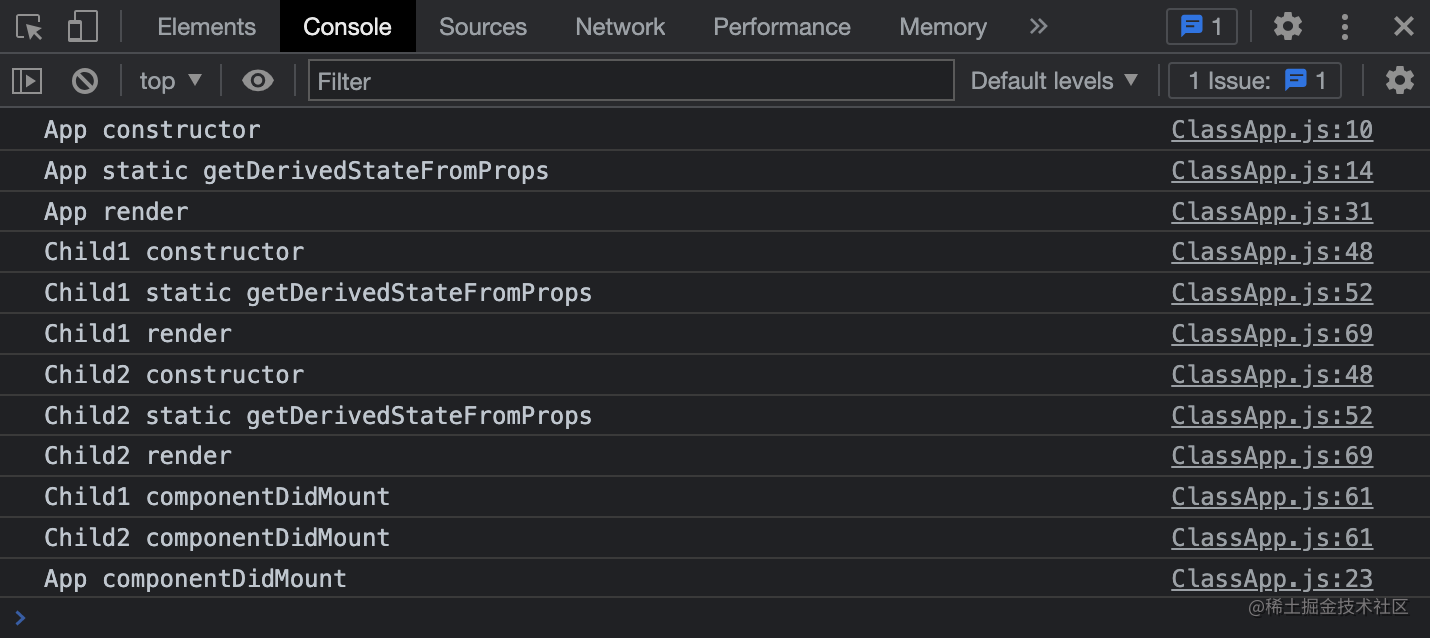
Task: Focus the Filter input field
Action: [x=631, y=81]
